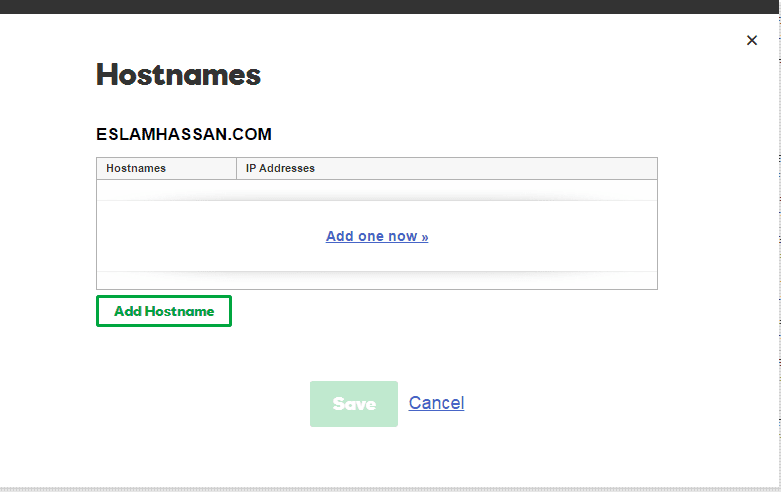
Task: Follow the 'Add one now »' link
Action: click(x=376, y=237)
